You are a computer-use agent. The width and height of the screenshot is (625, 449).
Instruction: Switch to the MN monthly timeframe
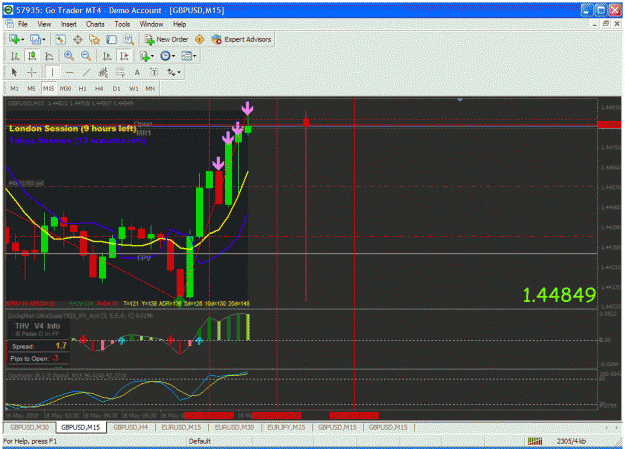point(150,89)
